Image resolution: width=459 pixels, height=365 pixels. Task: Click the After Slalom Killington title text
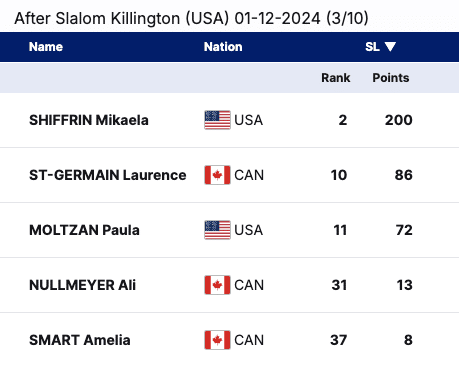click(x=191, y=18)
